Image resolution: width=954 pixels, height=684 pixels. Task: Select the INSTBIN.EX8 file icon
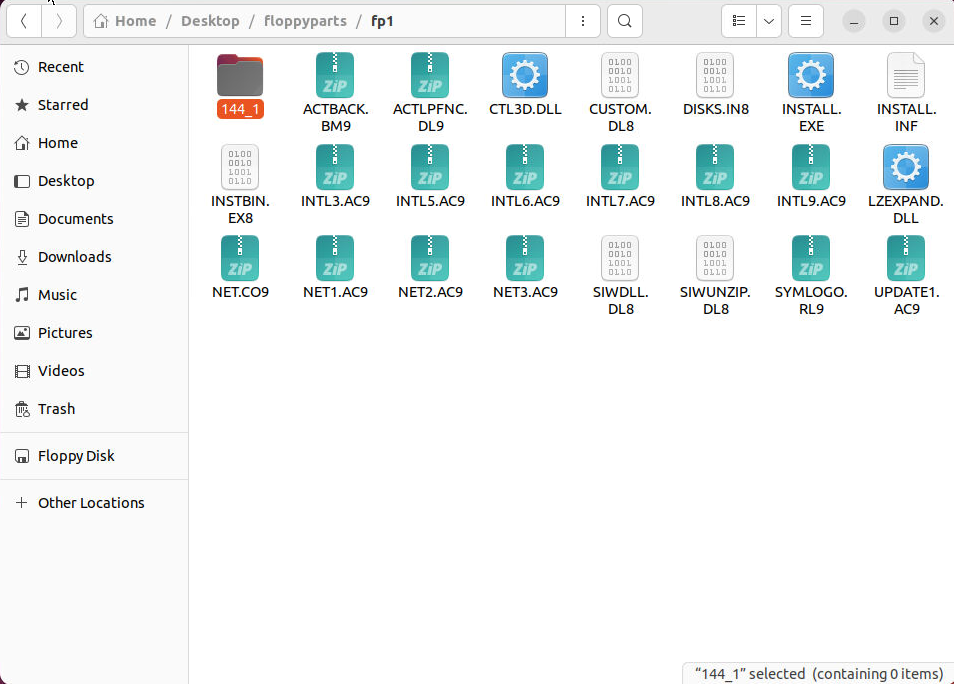point(239,167)
